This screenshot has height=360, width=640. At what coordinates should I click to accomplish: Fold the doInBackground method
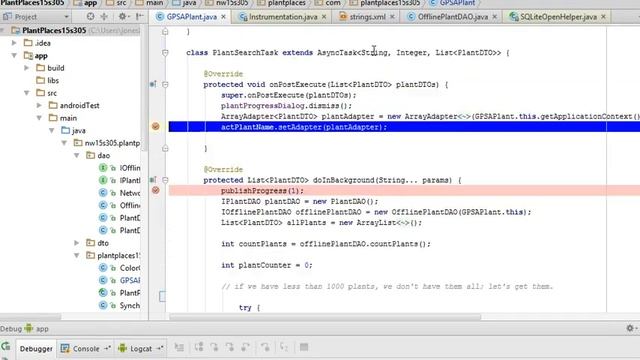click(165, 180)
